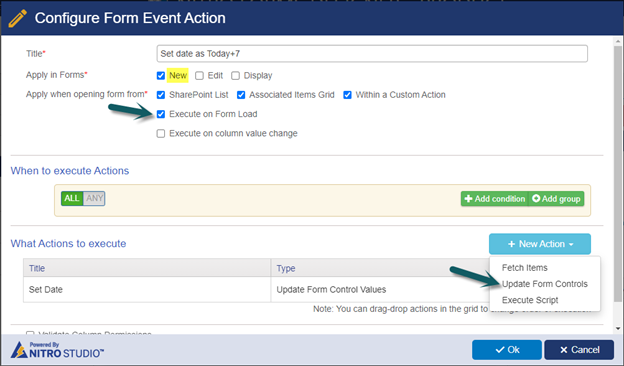Open the Set Date action row
Viewport: 624px width, 366px height.
[x=256, y=290]
